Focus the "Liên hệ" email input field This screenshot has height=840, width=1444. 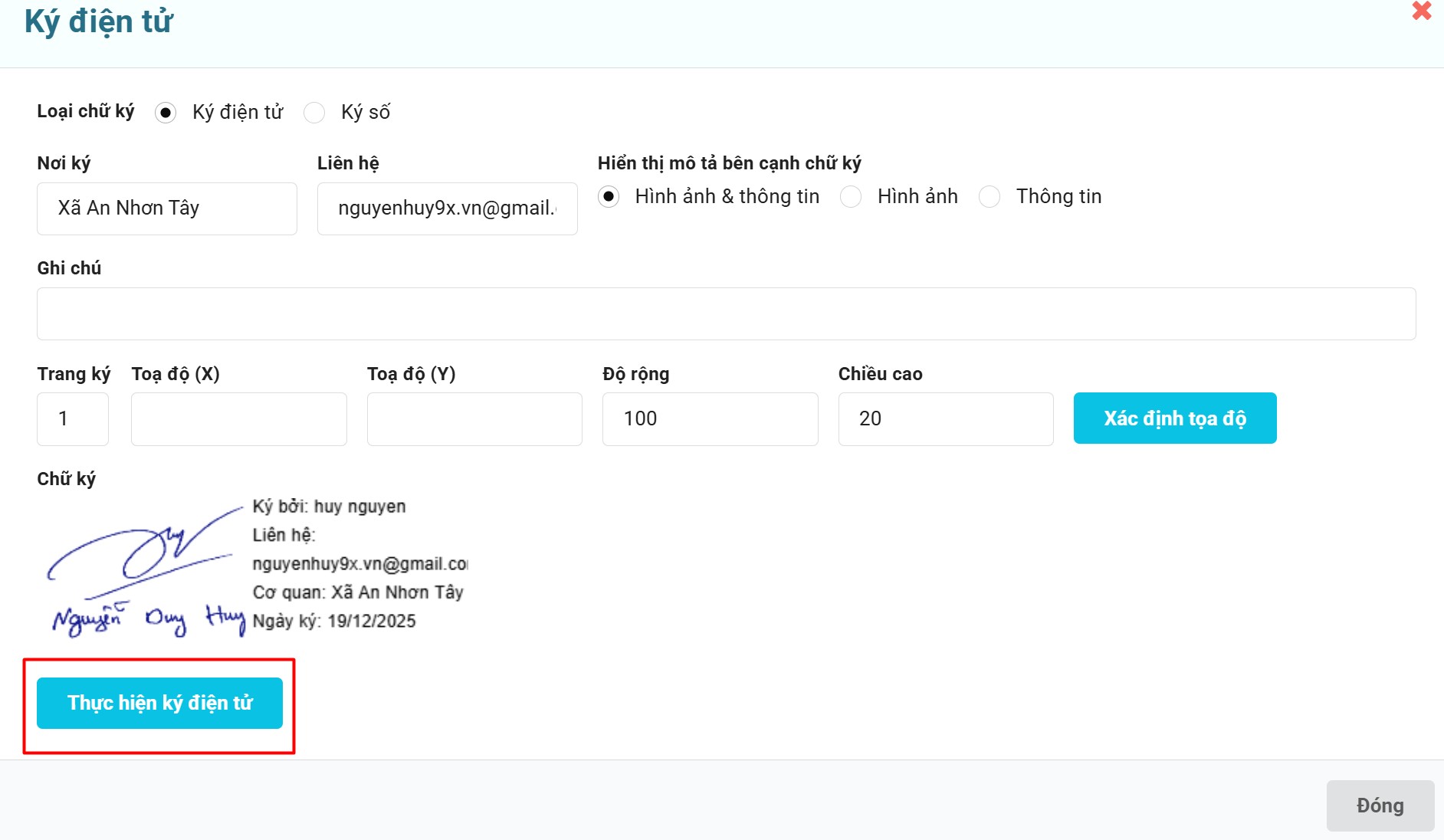[x=447, y=208]
